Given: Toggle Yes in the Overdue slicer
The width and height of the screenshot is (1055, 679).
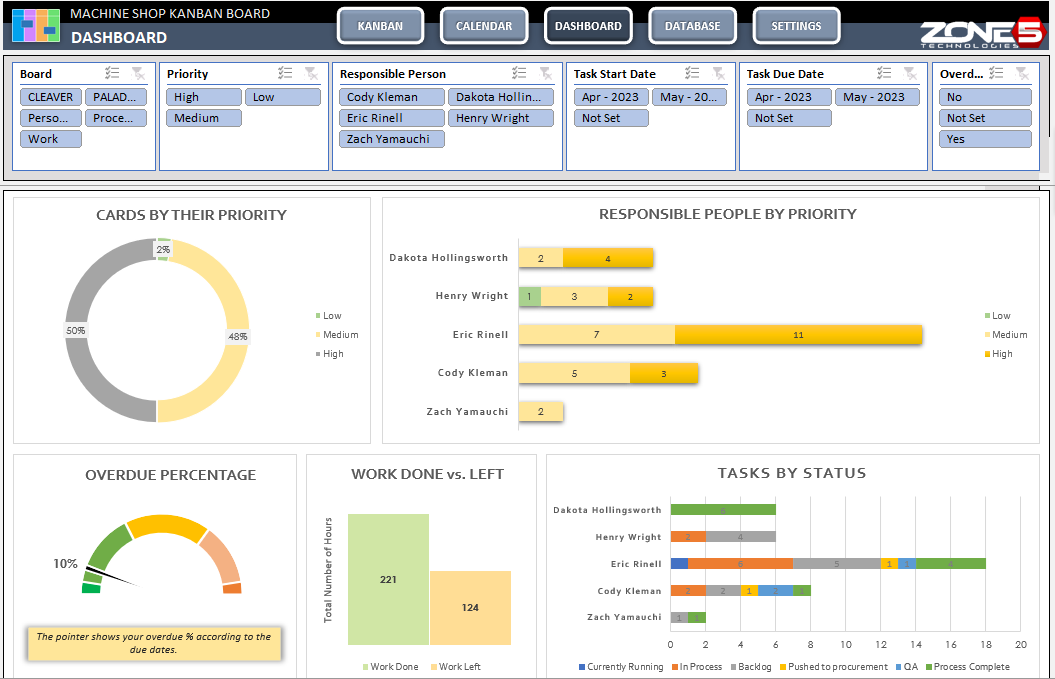Looking at the screenshot, I should click(984, 138).
